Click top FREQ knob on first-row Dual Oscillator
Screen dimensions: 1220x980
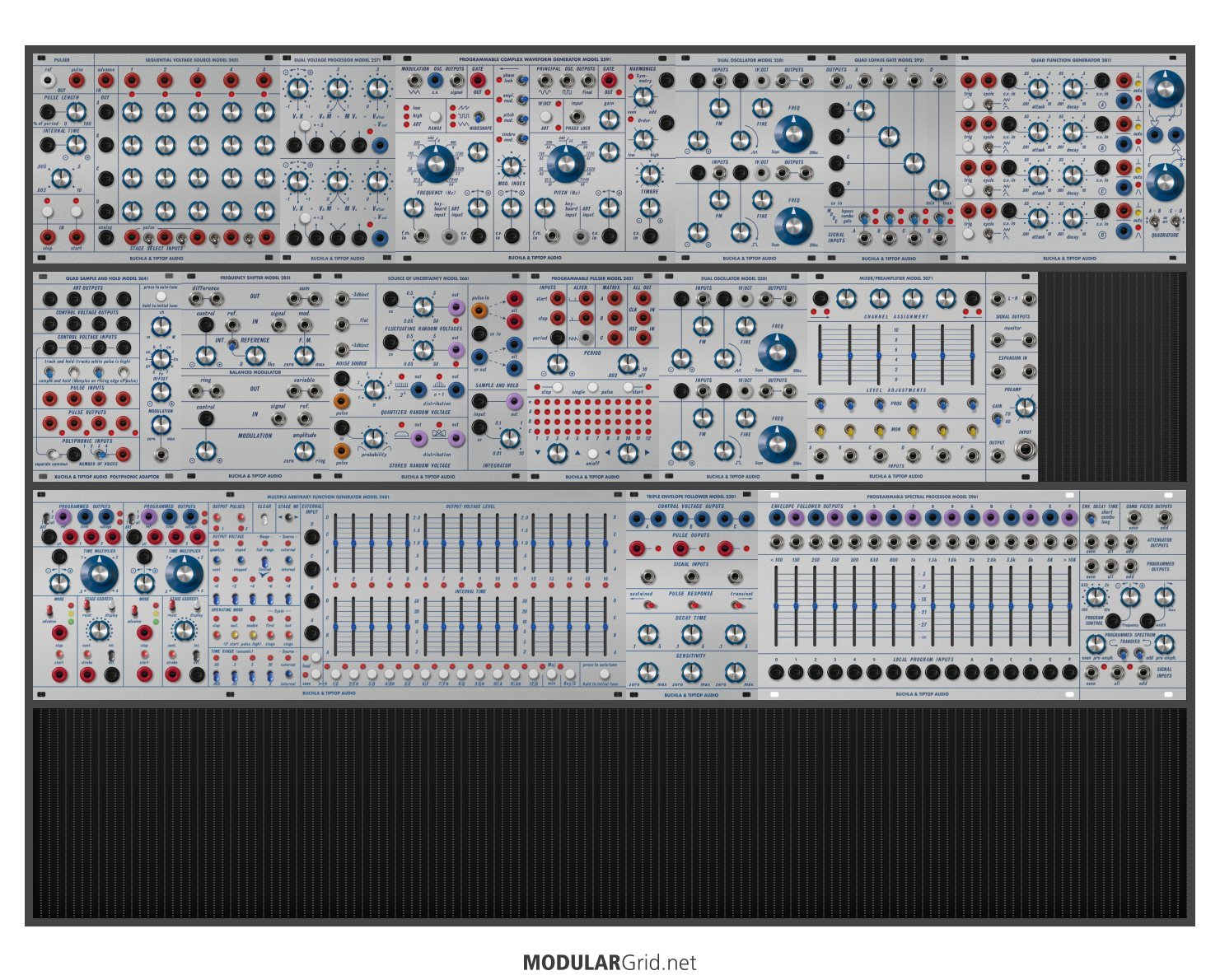tap(792, 132)
